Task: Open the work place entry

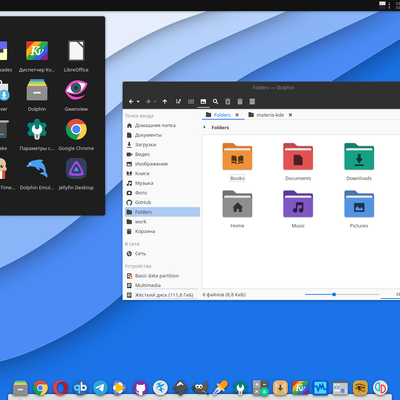Action: click(x=162, y=222)
